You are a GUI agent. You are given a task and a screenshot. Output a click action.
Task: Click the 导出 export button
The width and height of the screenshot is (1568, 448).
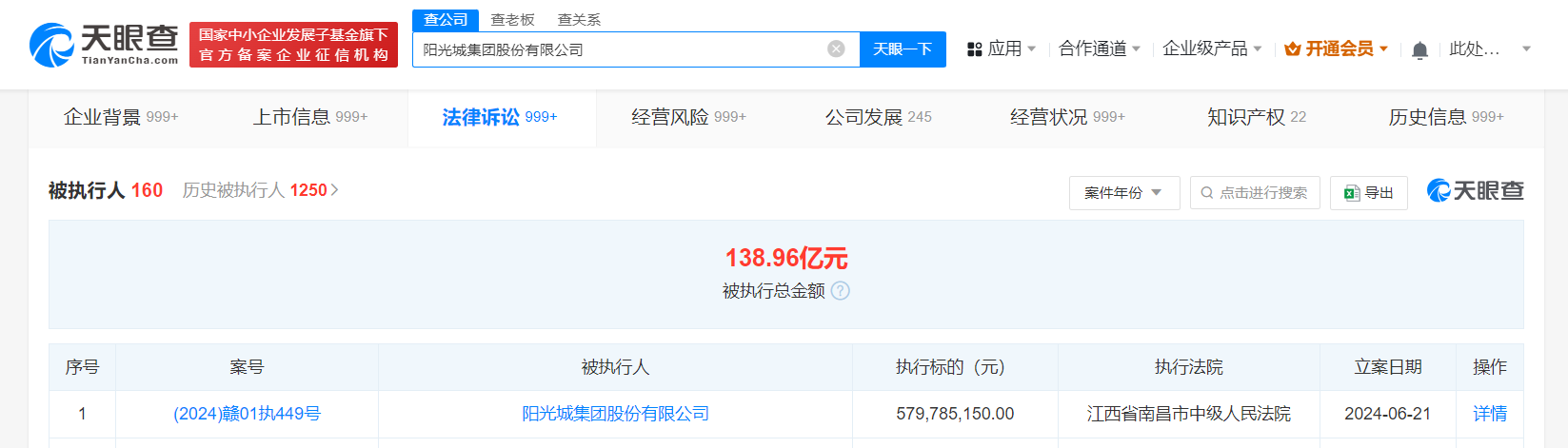point(1369,193)
